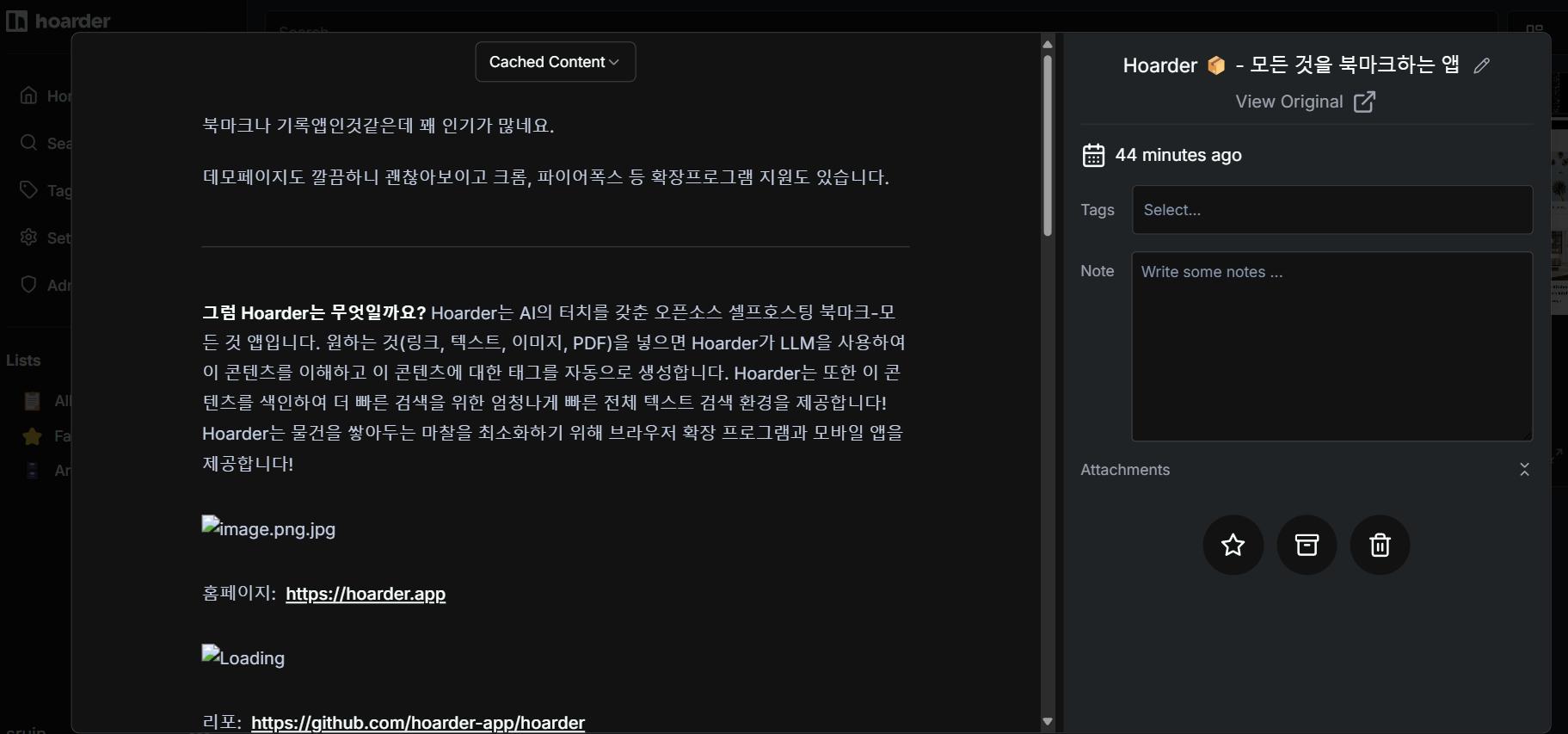Click into the Write some notes field
Screen dimensions: 1568x734
click(1331, 346)
